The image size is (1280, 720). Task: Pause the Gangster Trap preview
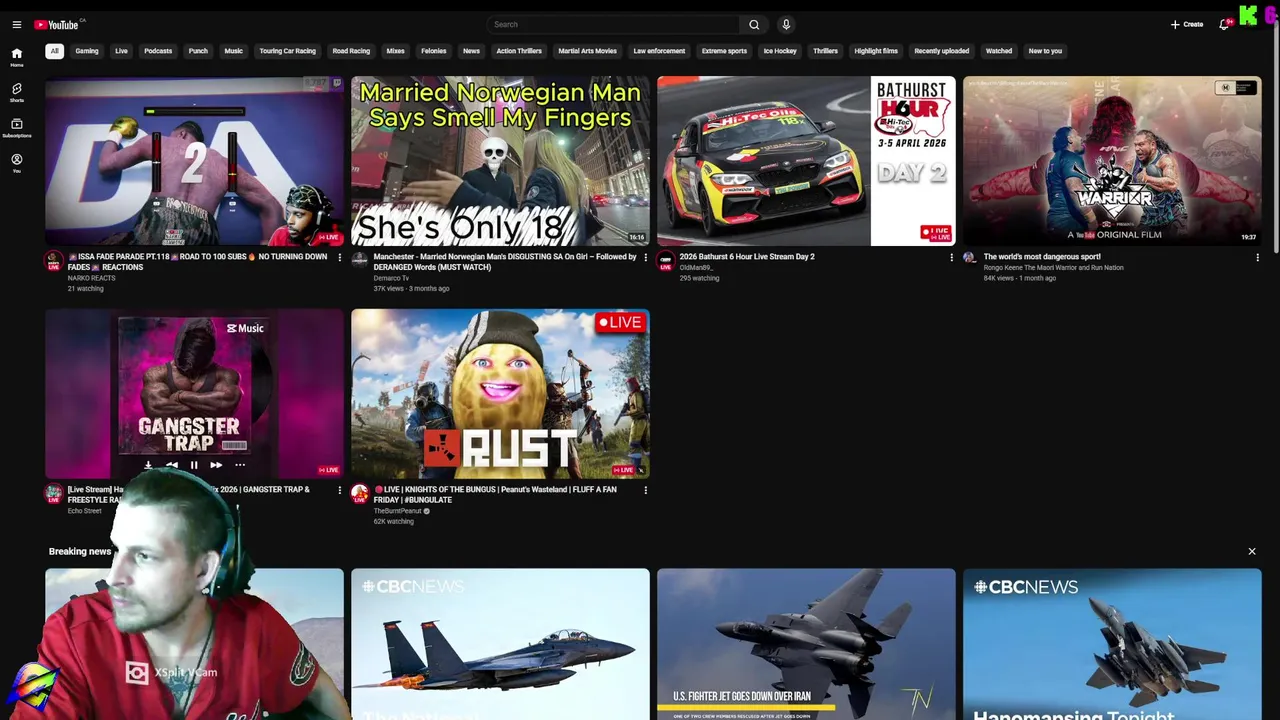pyautogui.click(x=194, y=465)
